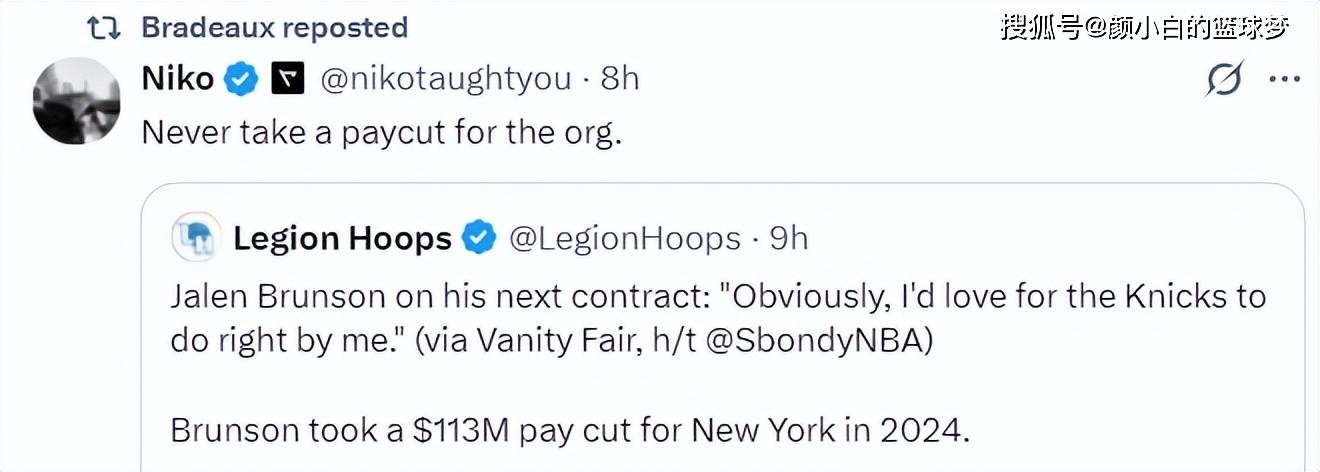1320x472 pixels.
Task: Open the three-dot more options menu
Action: coord(1284,80)
